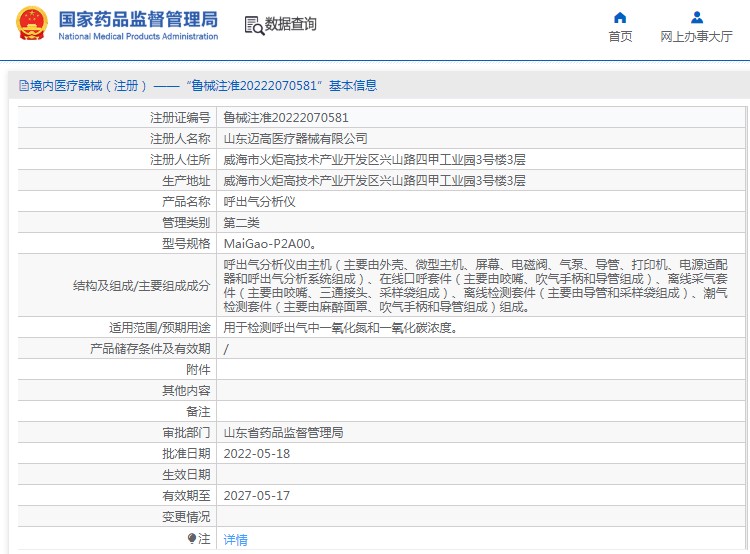This screenshot has width=750, height=554.
Task: Click the 生产地址 address value
Action: point(375,181)
